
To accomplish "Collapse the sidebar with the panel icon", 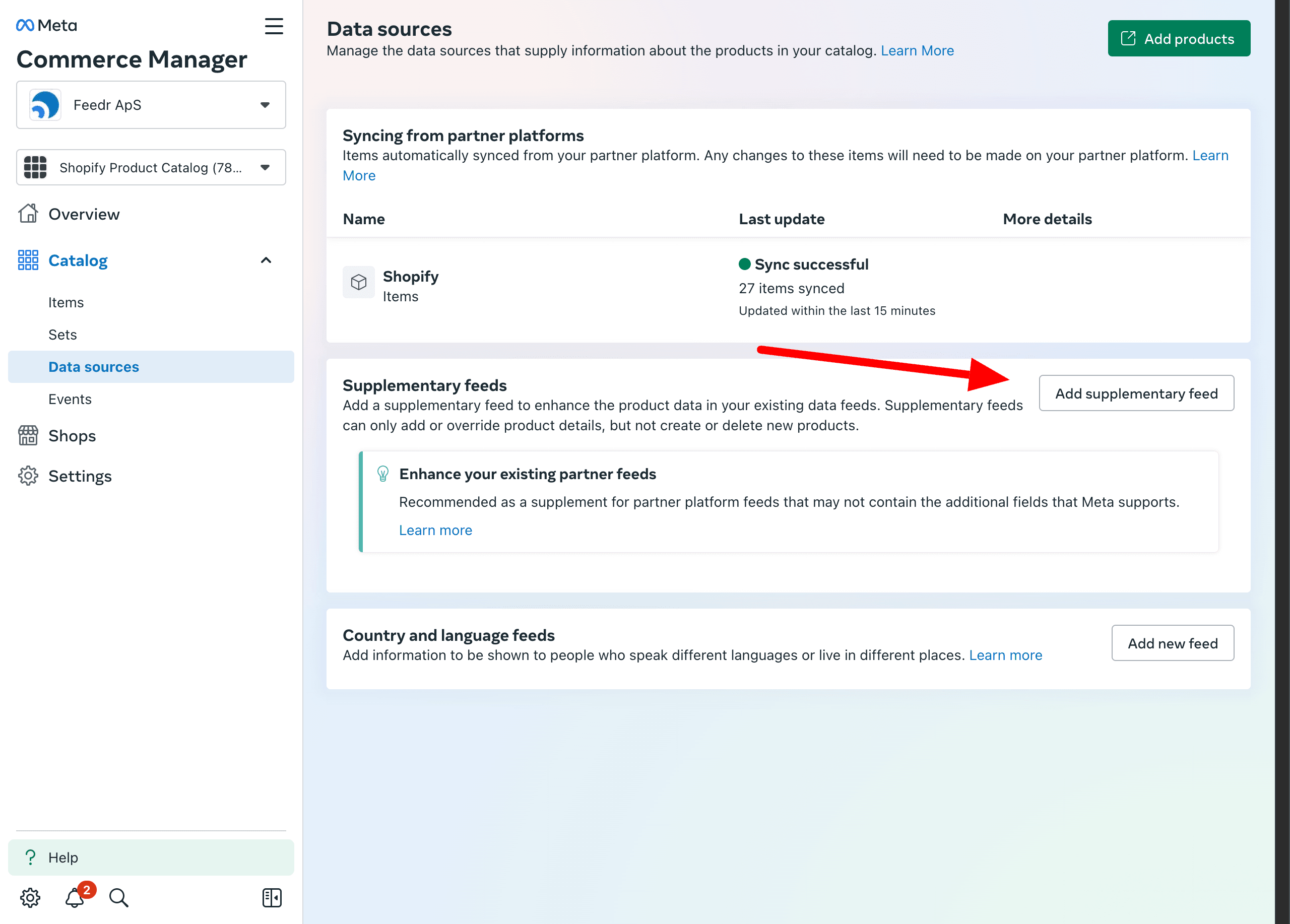I will tap(271, 897).
